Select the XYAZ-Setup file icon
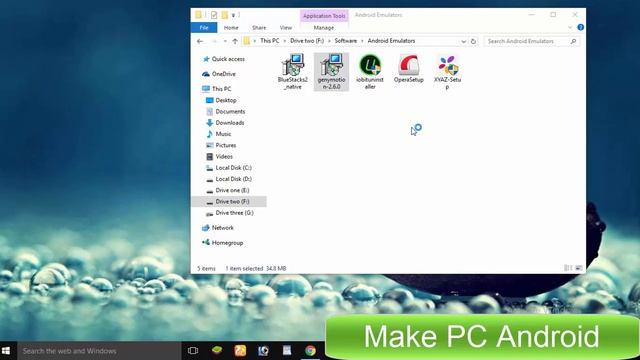640x360 pixels. click(447, 71)
